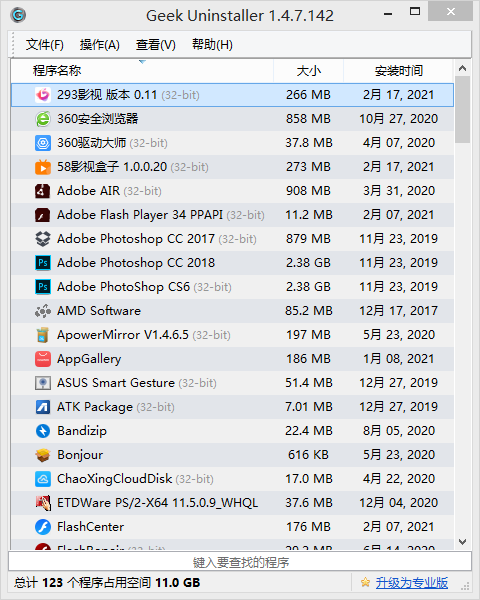Image resolution: width=480 pixels, height=600 pixels.
Task: Click the 616 KB size cell
Action: pos(308,455)
